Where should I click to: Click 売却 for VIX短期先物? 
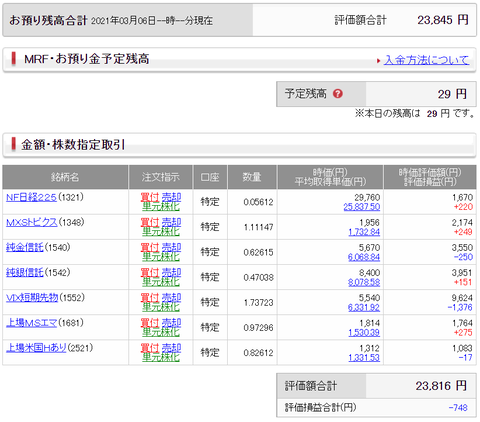coord(171,297)
